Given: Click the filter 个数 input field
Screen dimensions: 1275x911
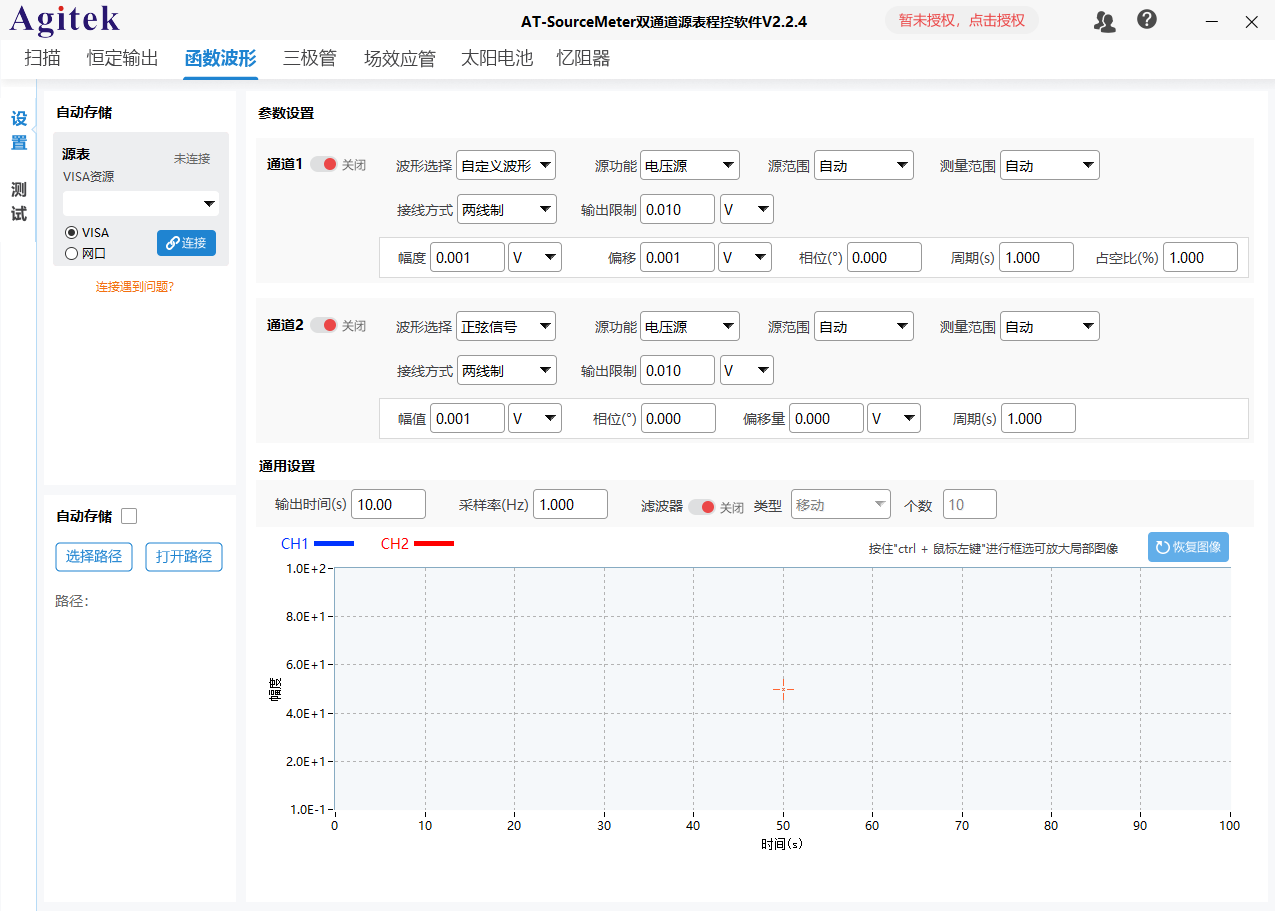Looking at the screenshot, I should click(x=970, y=505).
